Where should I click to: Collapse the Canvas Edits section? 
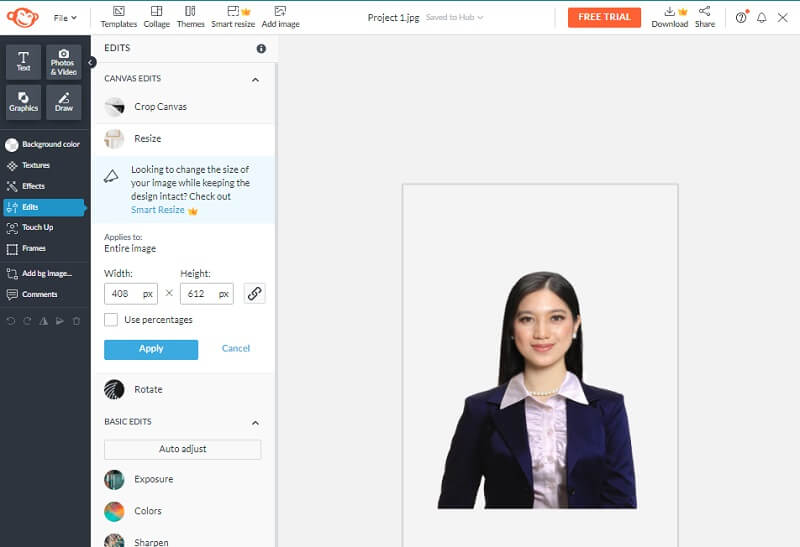click(x=255, y=79)
